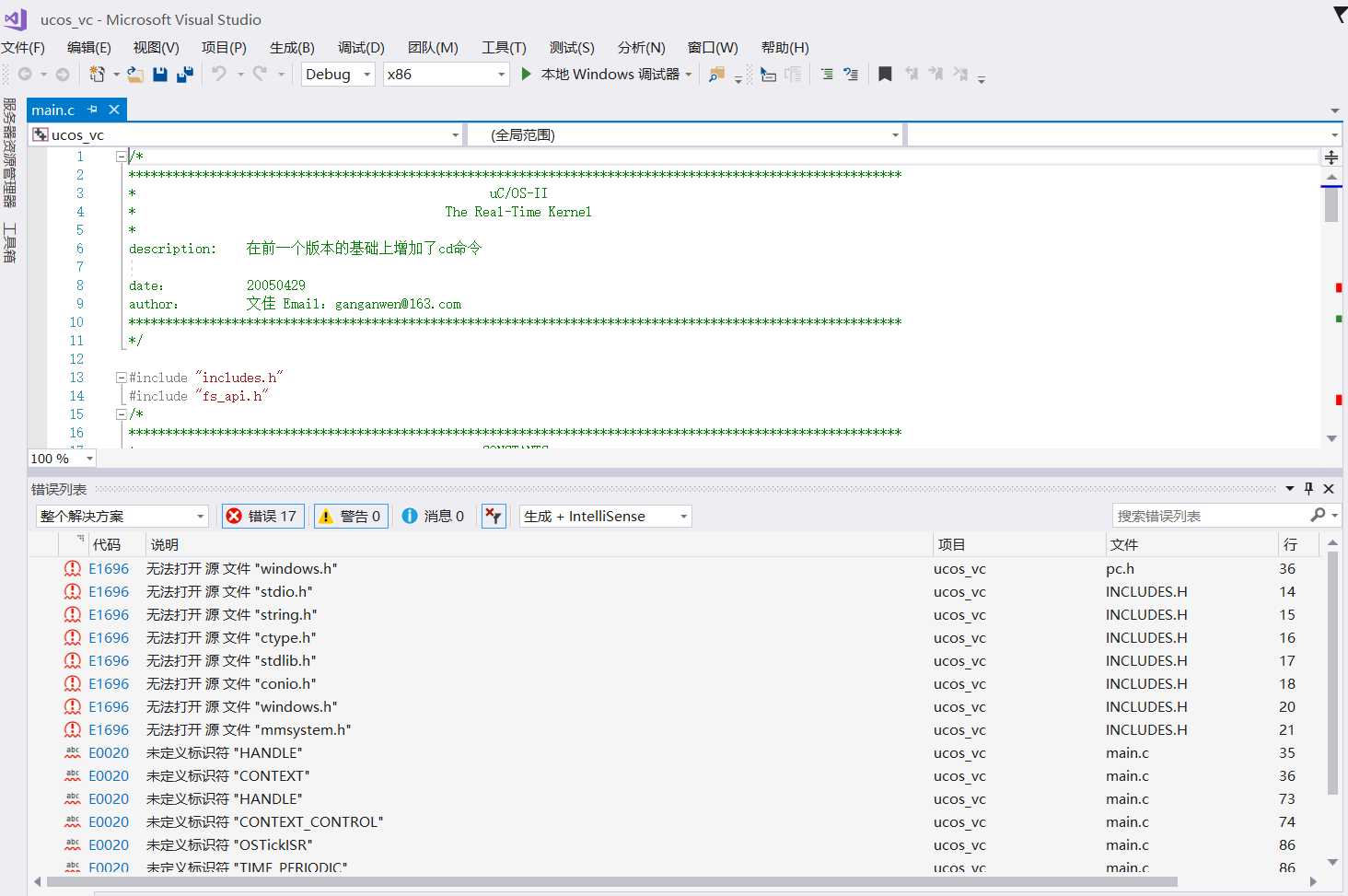Start debugging with 本地 Windows 调试器

click(600, 75)
